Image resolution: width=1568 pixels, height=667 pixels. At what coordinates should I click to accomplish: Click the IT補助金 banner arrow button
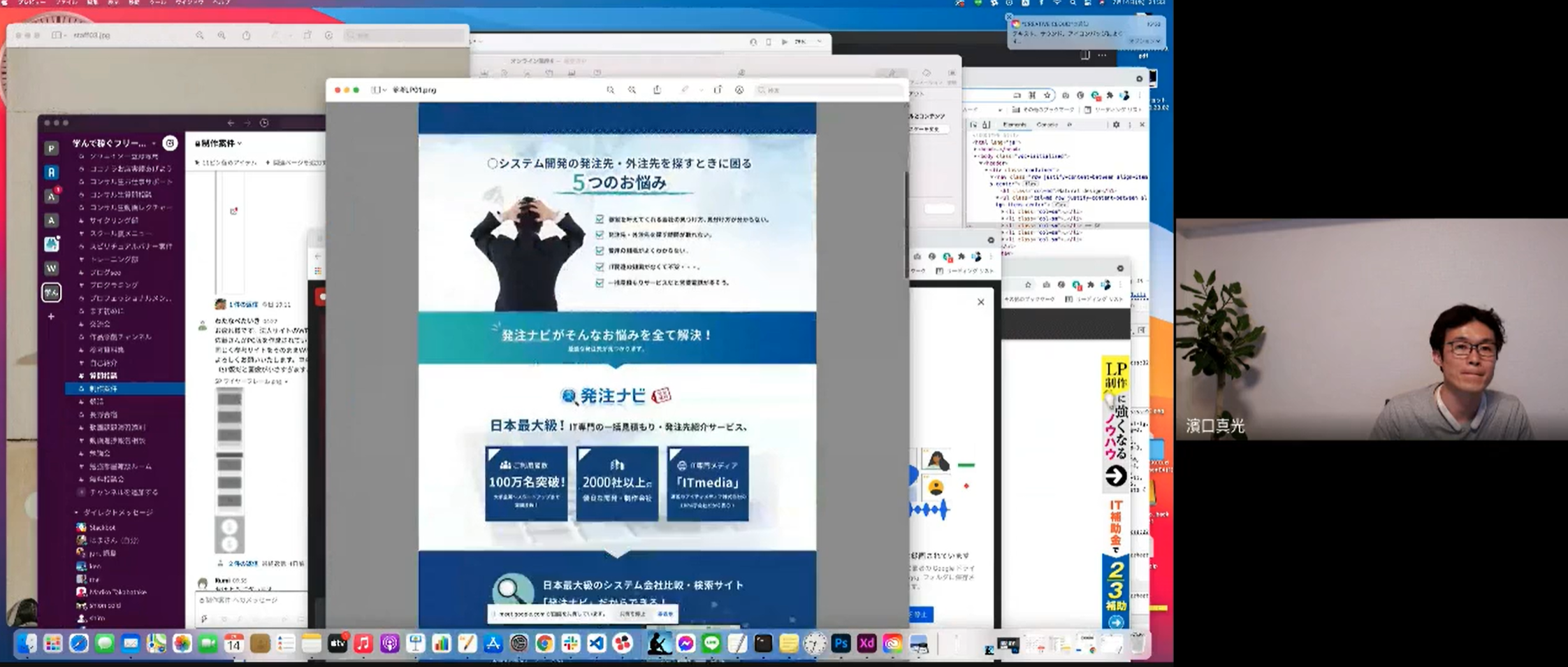1116,622
